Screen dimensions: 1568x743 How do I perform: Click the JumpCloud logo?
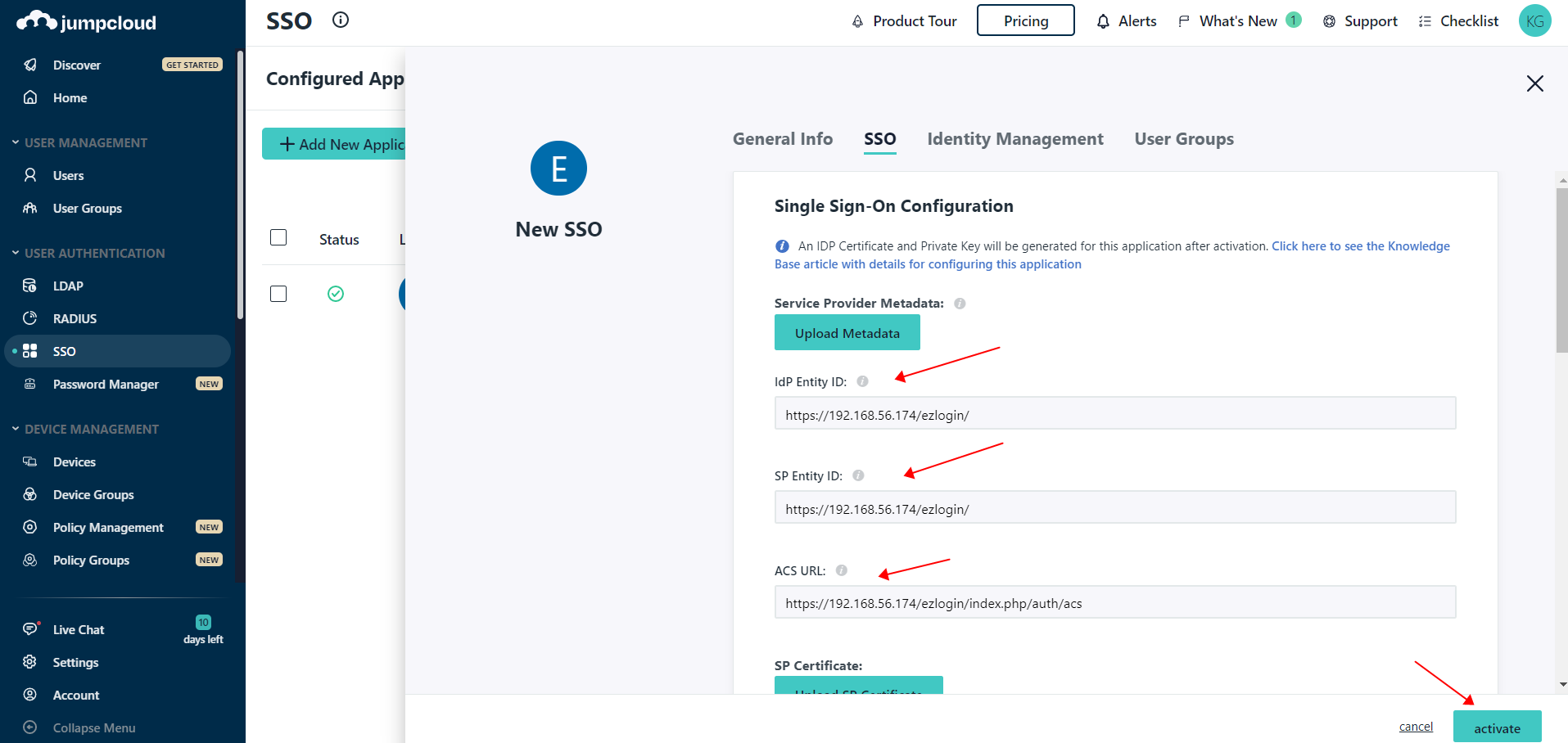(x=86, y=22)
